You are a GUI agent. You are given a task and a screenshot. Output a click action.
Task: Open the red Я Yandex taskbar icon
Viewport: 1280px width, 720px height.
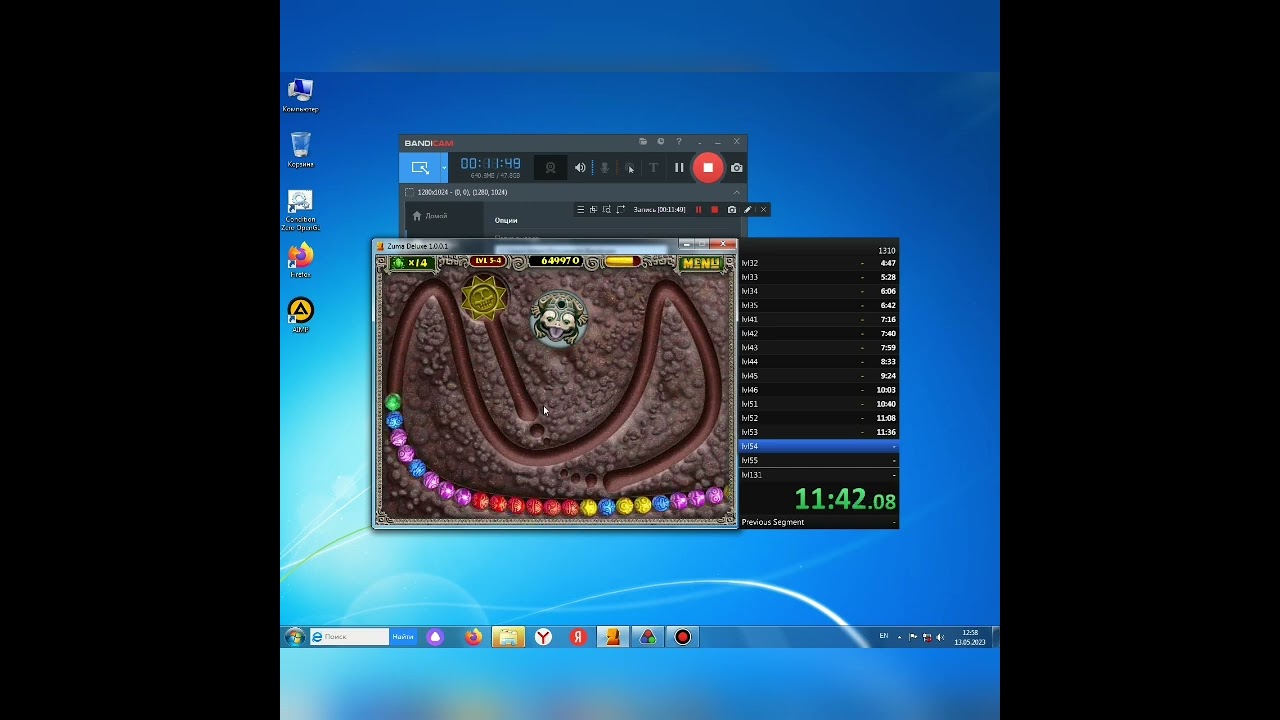tap(578, 637)
